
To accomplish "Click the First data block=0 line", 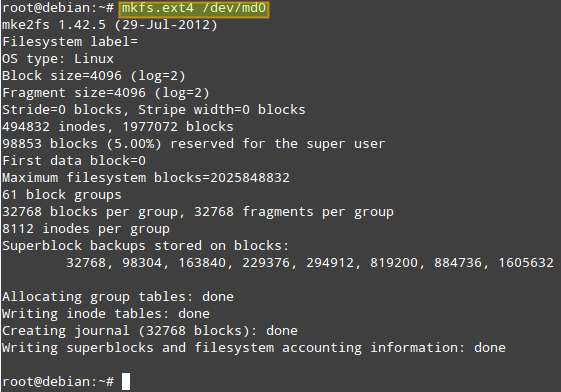I will [74, 161].
